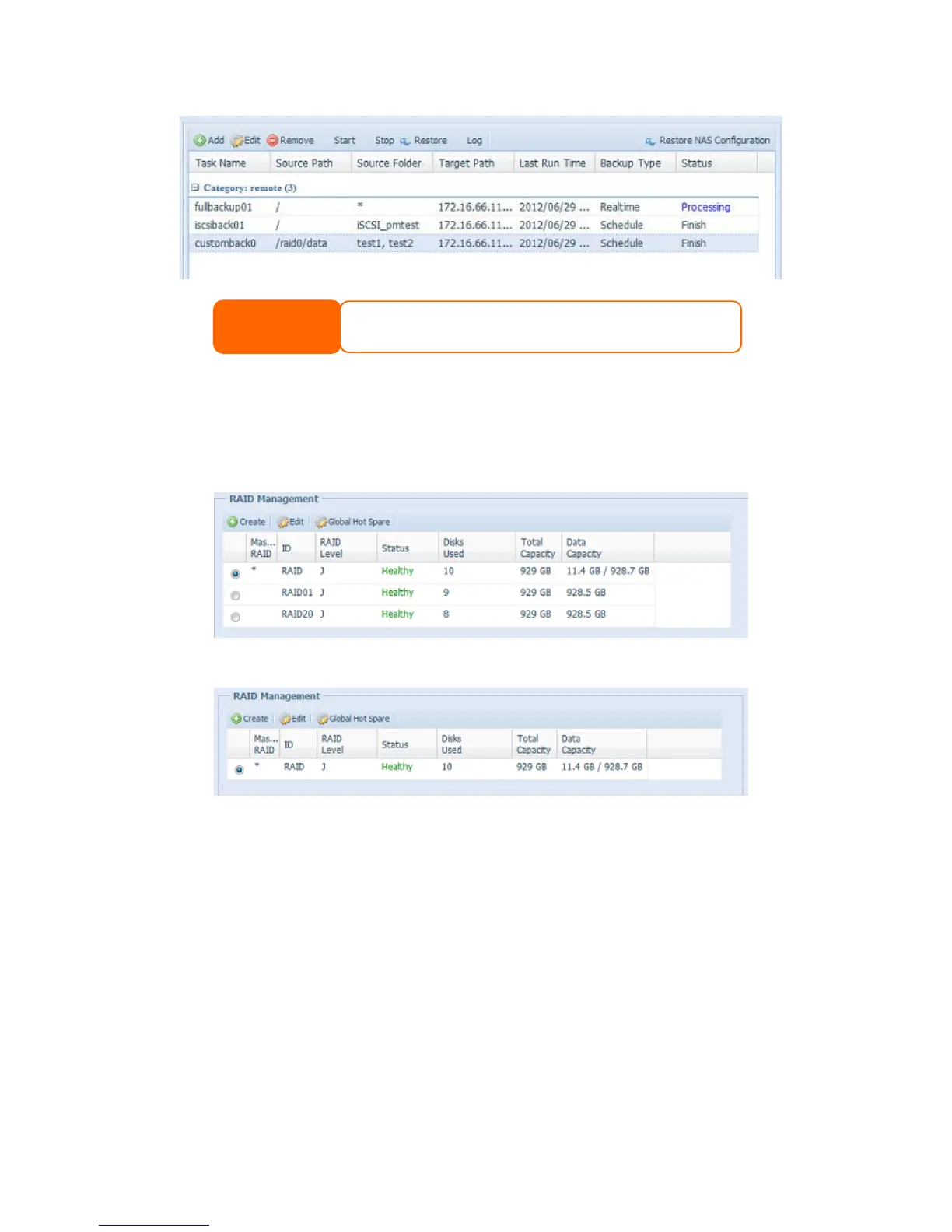Click the Edit gear icon in backup toolbar
The width and height of the screenshot is (952, 1232).
[237, 141]
